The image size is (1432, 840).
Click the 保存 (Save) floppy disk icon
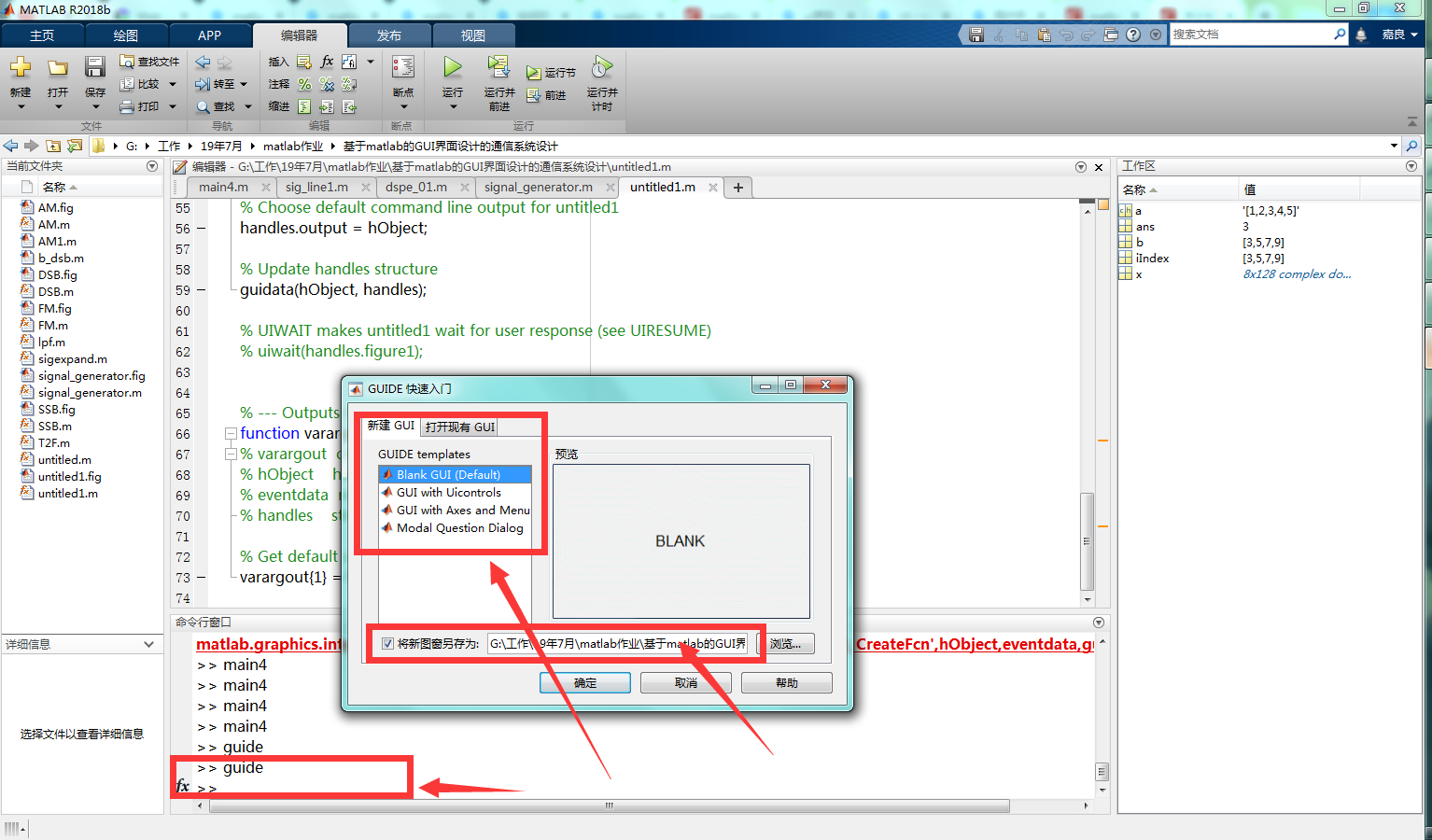pyautogui.click(x=95, y=67)
